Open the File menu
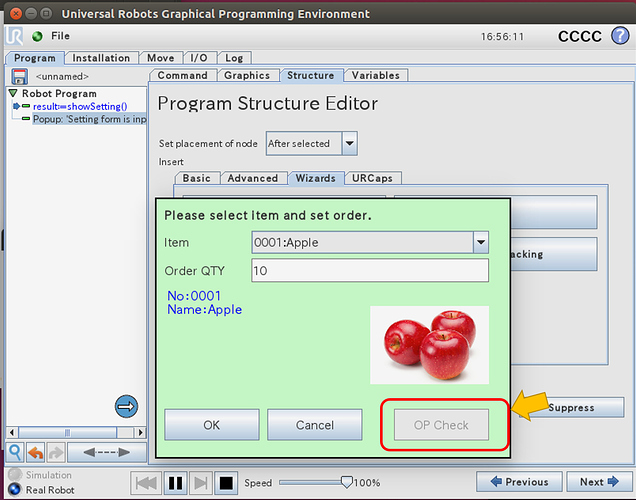636x500 pixels. pyautogui.click(x=60, y=36)
